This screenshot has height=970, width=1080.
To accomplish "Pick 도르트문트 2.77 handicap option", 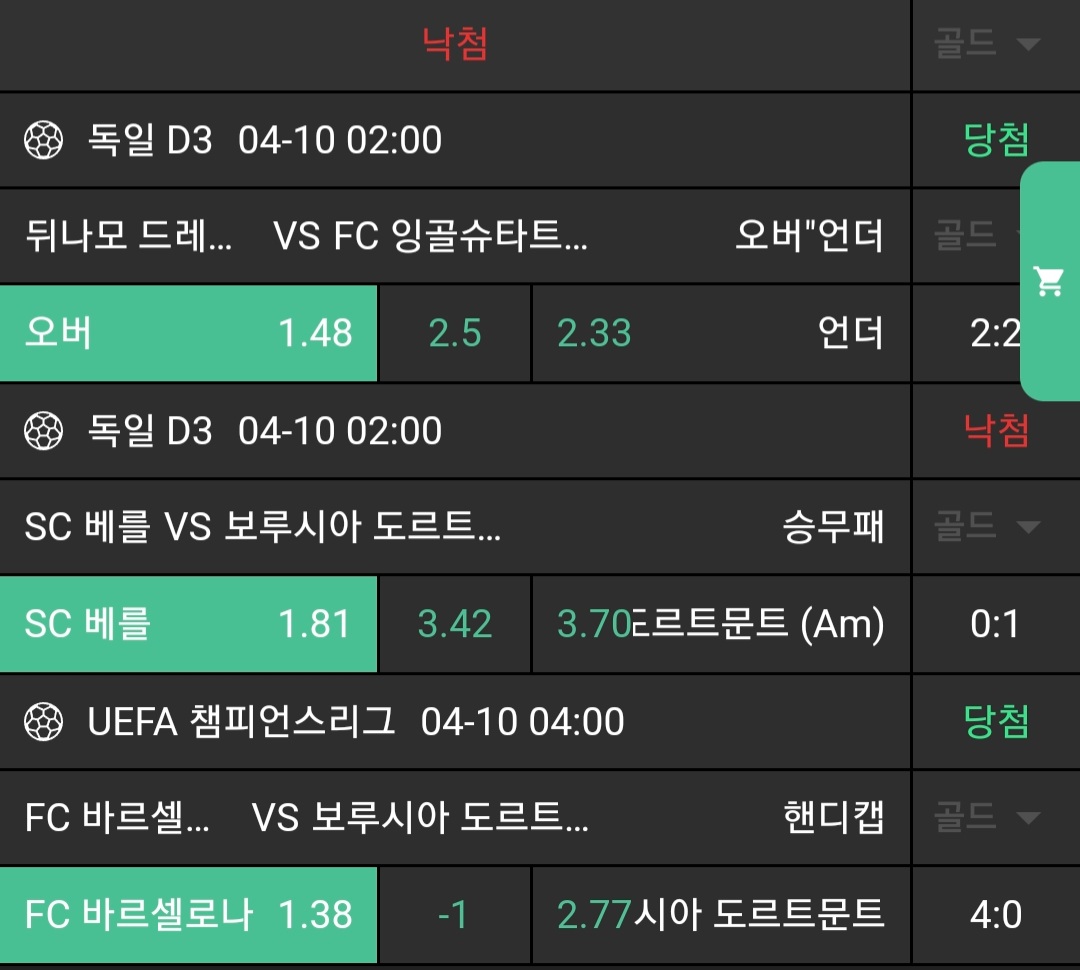I will pos(720,915).
